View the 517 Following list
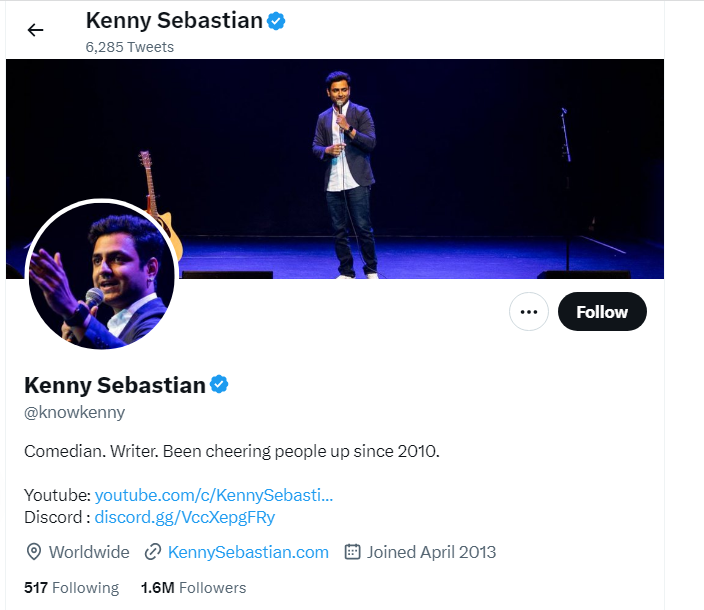704x610 pixels. pyautogui.click(x=71, y=587)
